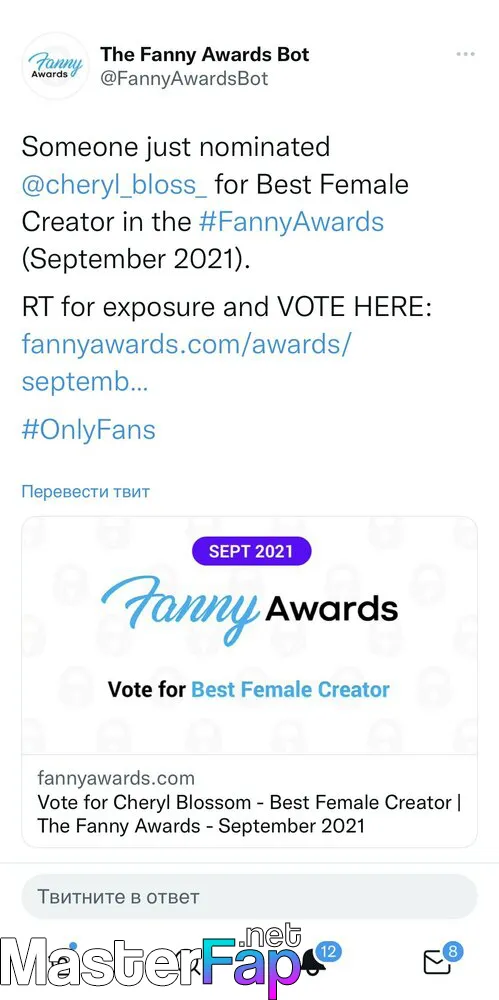
Task: Open the @FannyAwardsBot handle
Action: pos(184,78)
